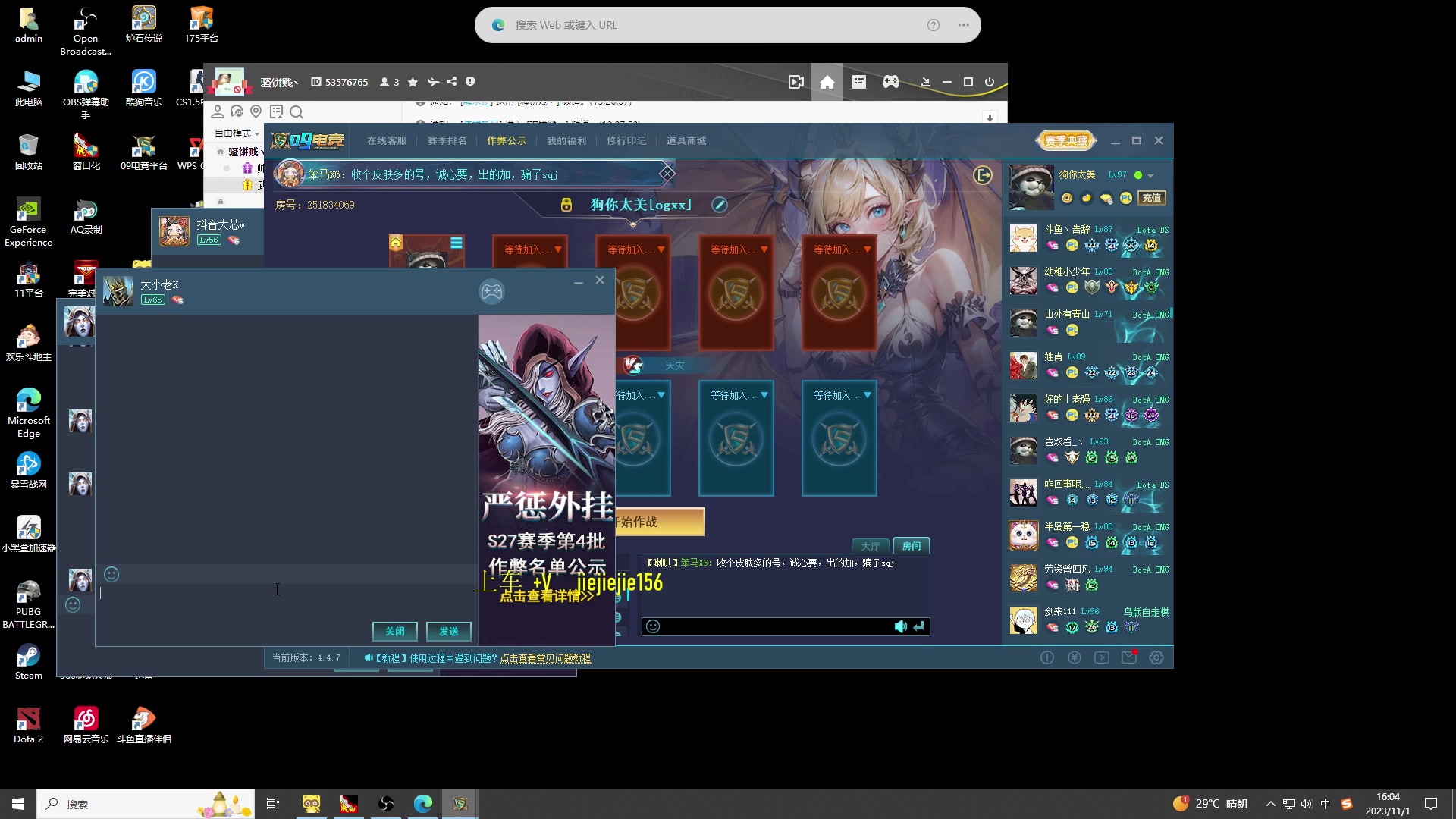Expand the third red 等待加入 slot dropdown

764,249
